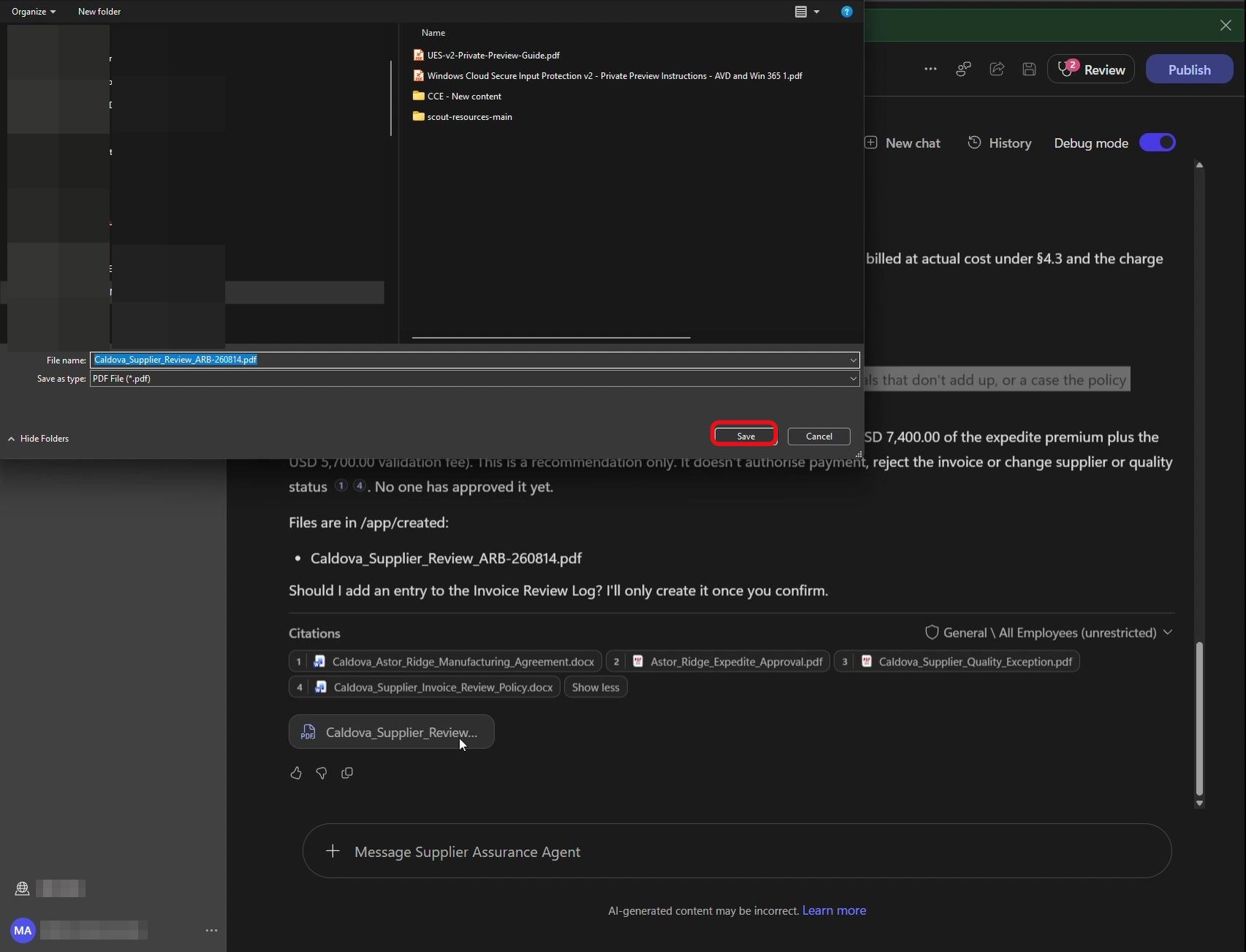Open account options ellipsis beside user name
Viewport: 1246px width, 952px height.
(211, 930)
